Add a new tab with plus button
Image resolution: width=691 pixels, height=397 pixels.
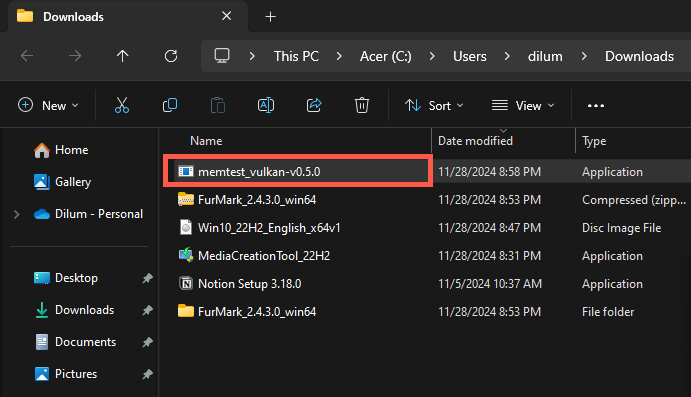[271, 17]
